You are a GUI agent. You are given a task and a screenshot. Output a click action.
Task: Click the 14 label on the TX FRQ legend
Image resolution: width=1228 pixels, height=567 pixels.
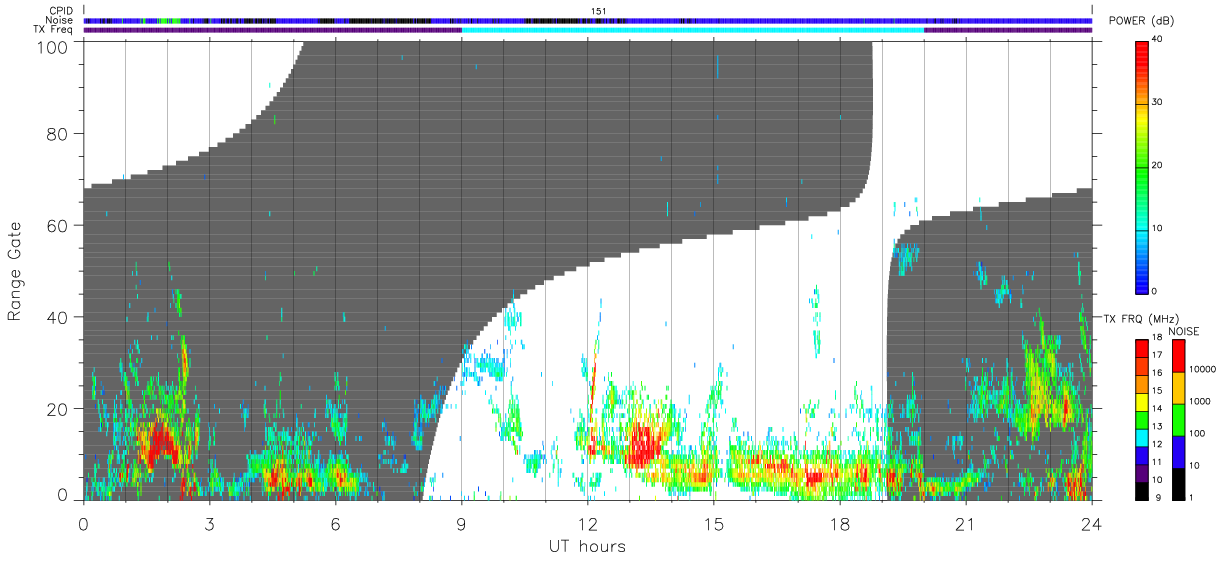point(1158,409)
